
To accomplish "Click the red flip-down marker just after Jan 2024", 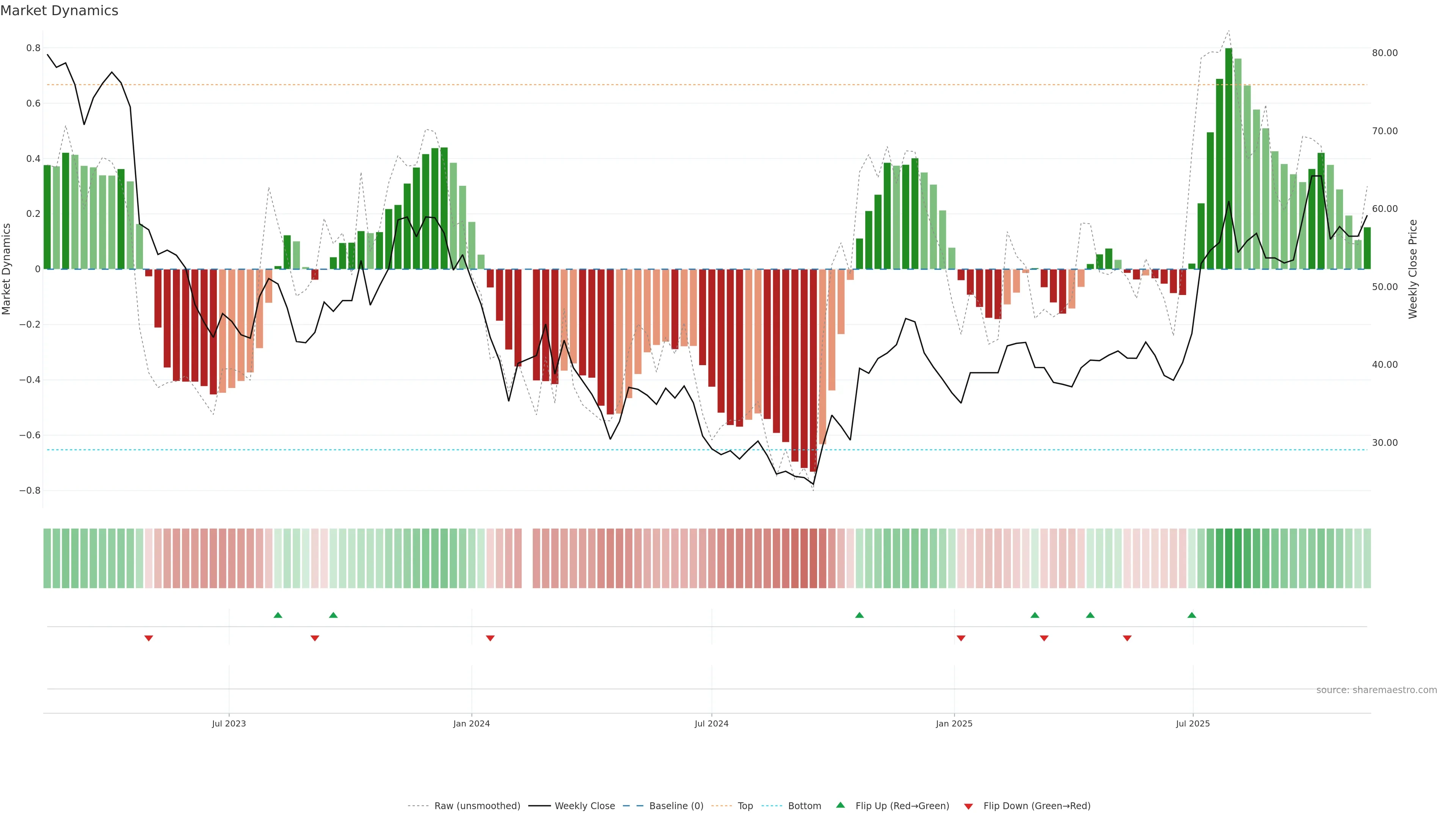I will pos(490,638).
